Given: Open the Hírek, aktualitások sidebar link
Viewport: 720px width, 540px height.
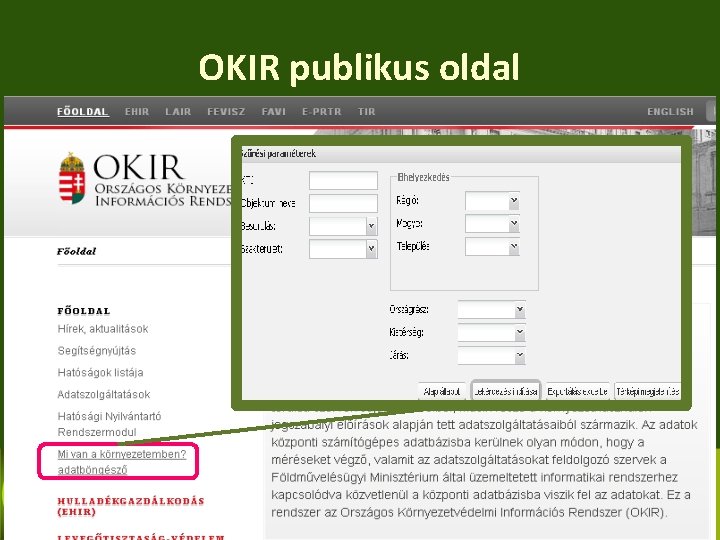Looking at the screenshot, I should click(x=103, y=329).
